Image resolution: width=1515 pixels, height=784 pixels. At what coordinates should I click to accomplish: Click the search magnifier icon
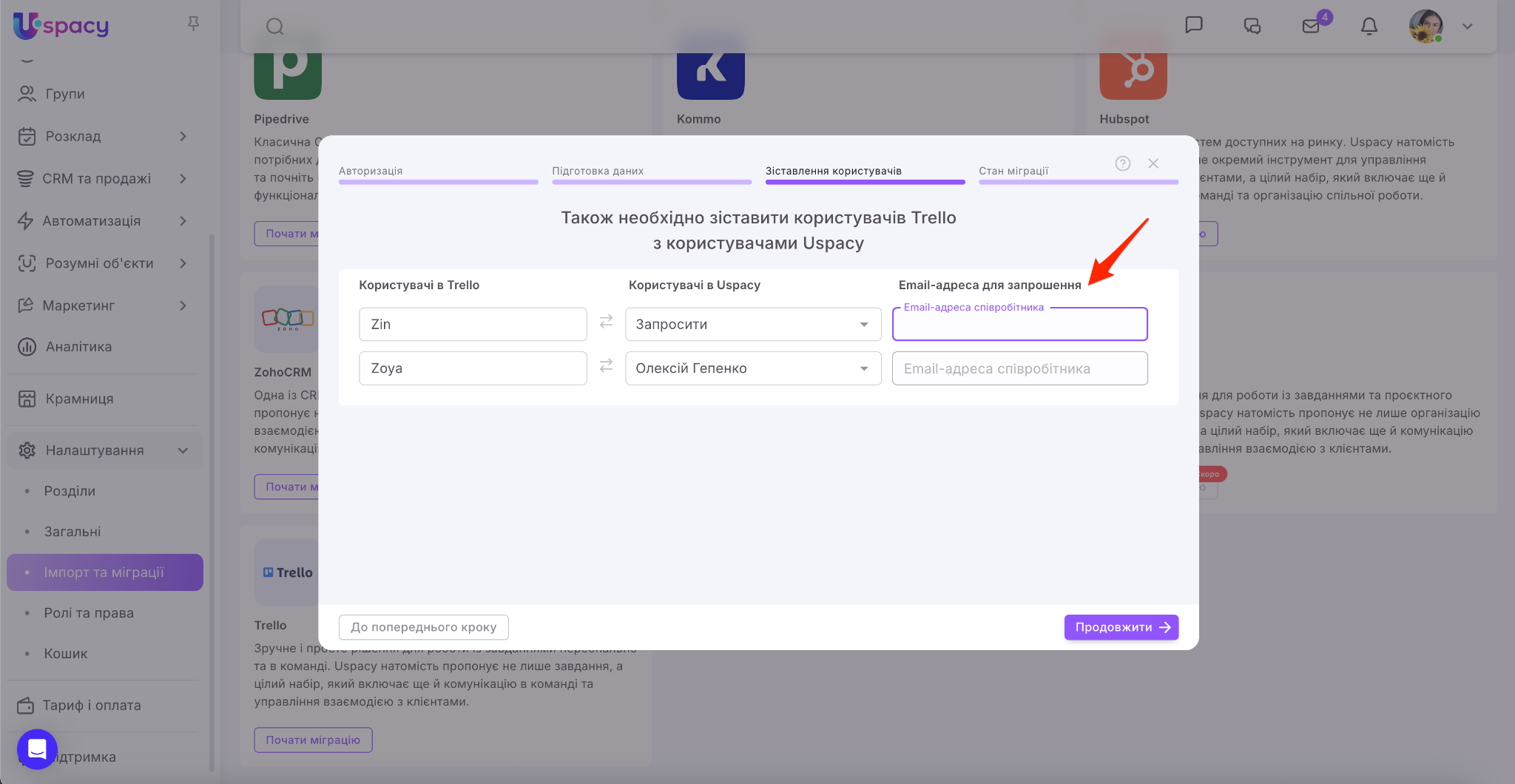point(275,27)
